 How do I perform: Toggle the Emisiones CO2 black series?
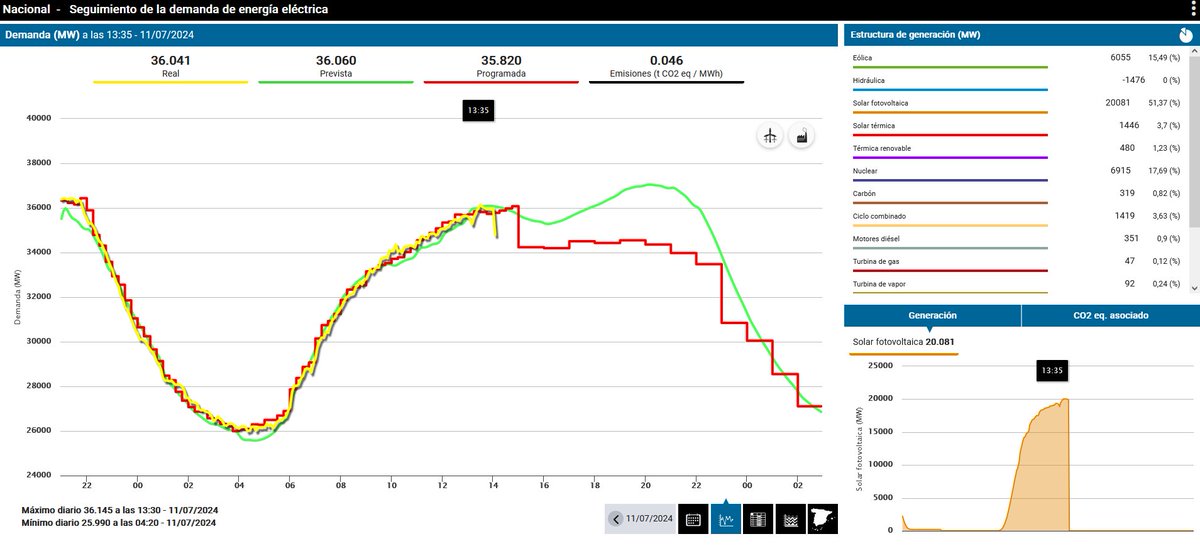tap(666, 68)
